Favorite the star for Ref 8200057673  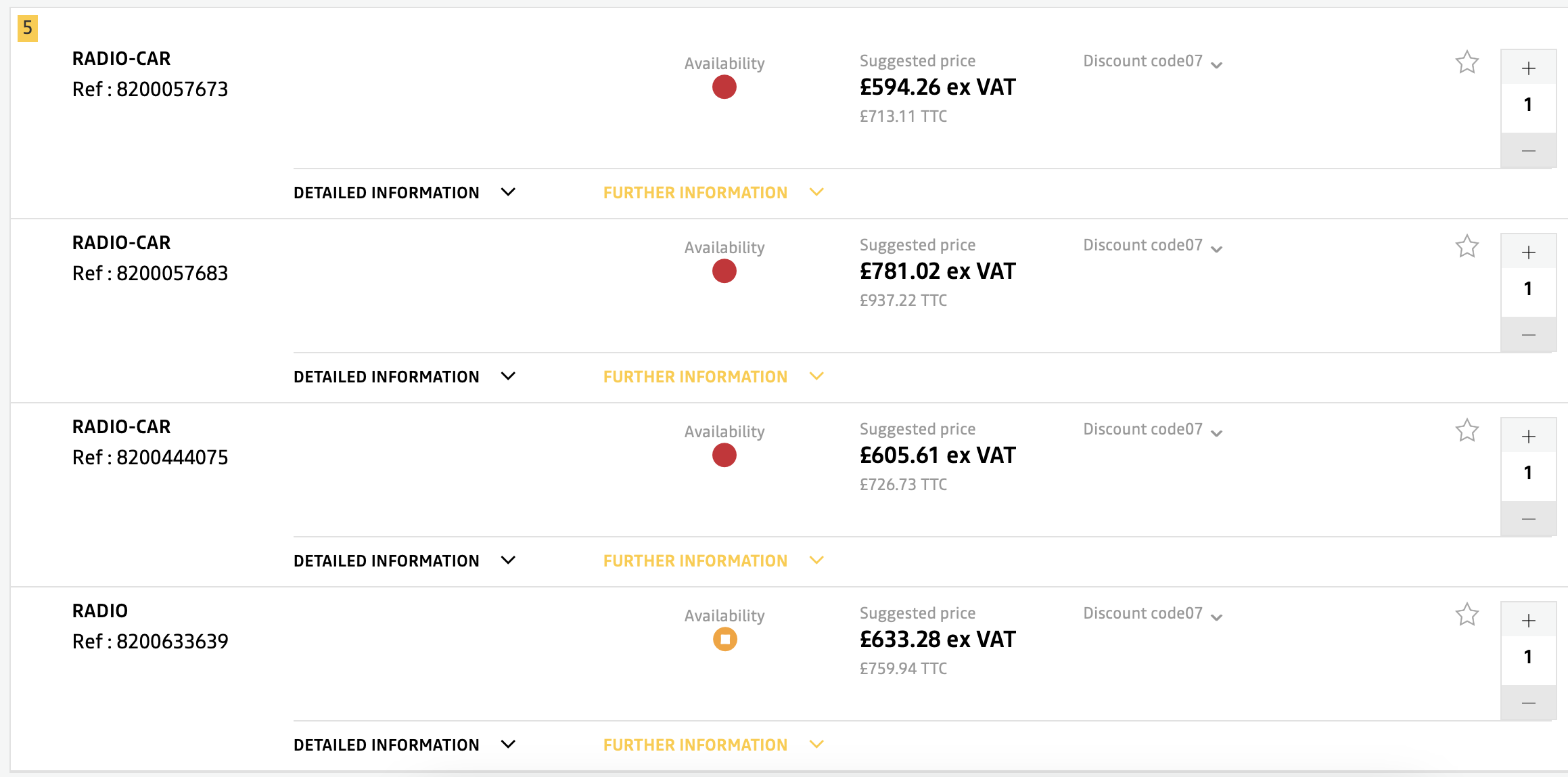[x=1467, y=62]
